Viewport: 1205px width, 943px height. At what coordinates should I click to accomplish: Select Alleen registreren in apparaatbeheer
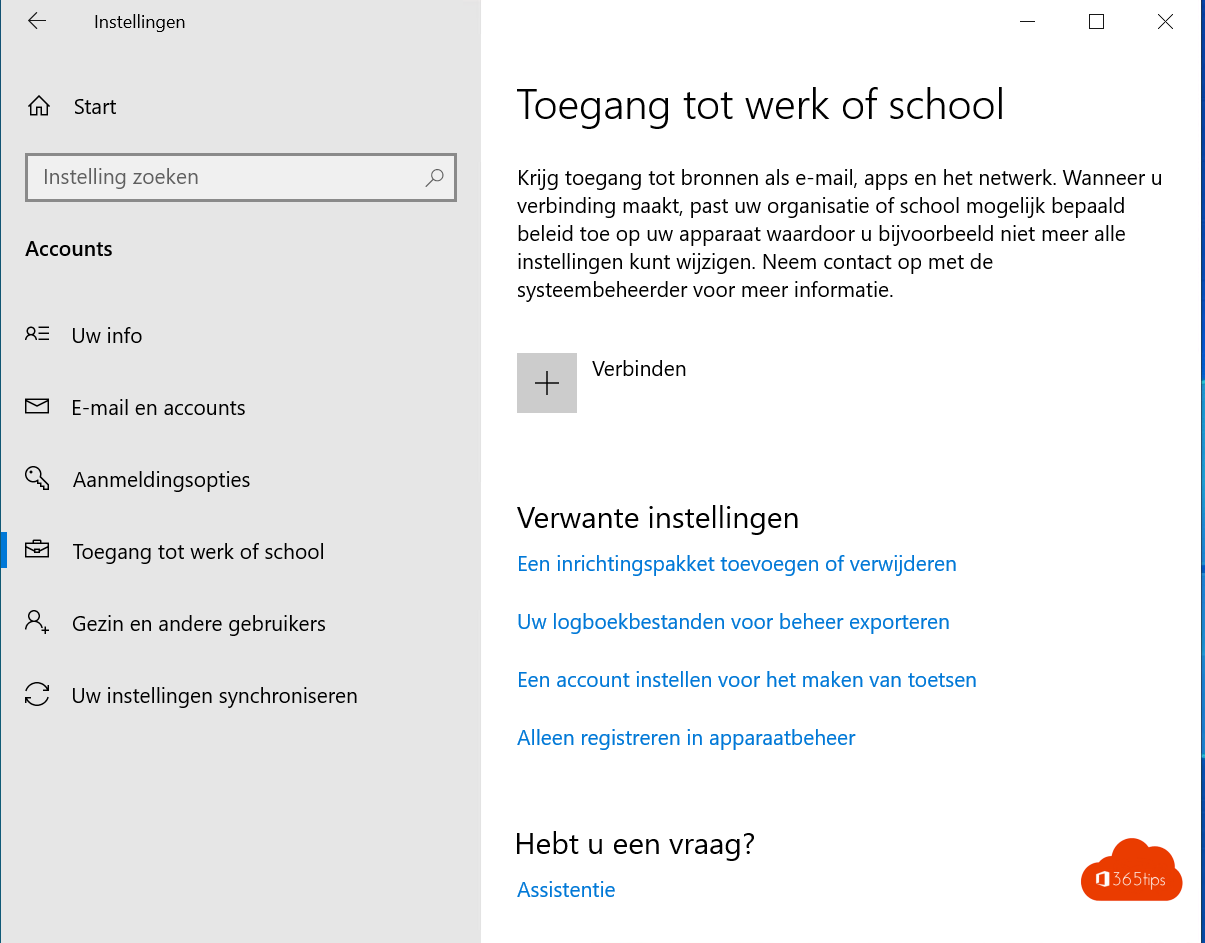(x=686, y=738)
